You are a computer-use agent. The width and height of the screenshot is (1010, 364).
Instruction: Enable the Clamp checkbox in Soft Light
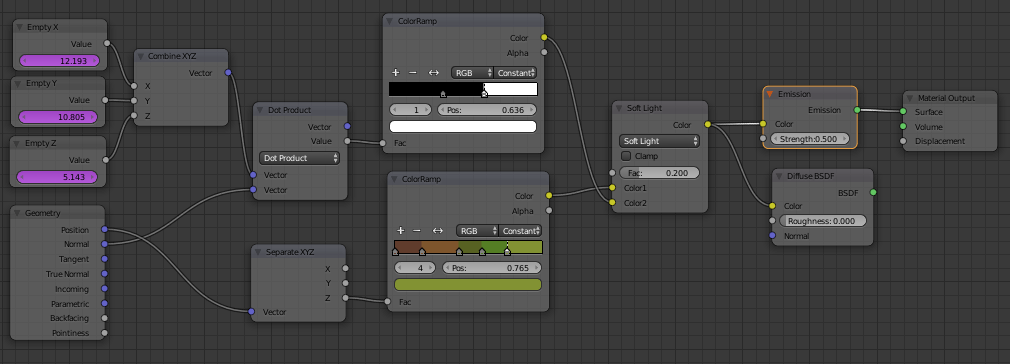[625, 156]
